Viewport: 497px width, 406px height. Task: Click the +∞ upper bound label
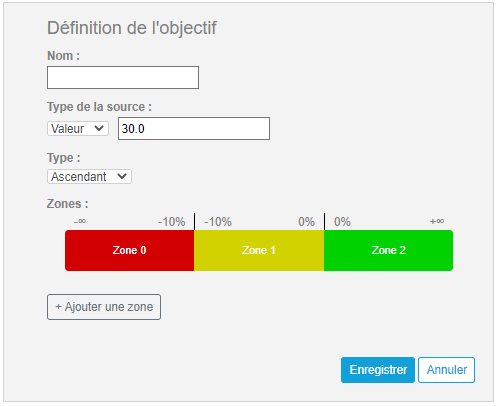(x=437, y=221)
